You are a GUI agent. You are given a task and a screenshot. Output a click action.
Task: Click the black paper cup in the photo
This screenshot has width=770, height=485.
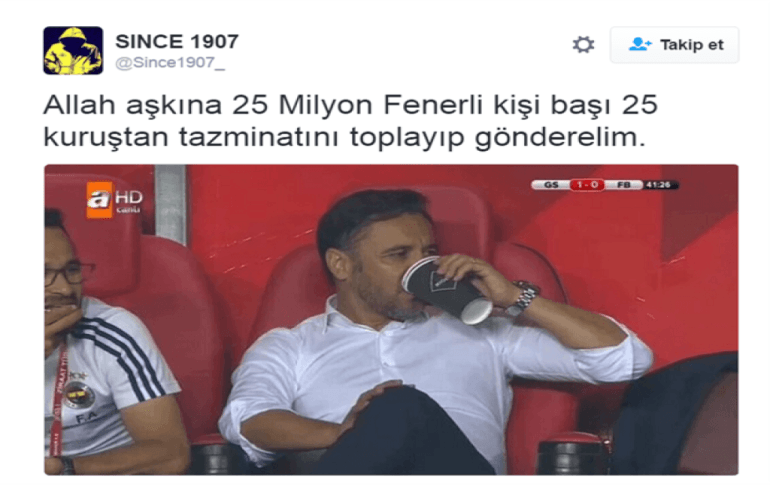click(x=446, y=290)
